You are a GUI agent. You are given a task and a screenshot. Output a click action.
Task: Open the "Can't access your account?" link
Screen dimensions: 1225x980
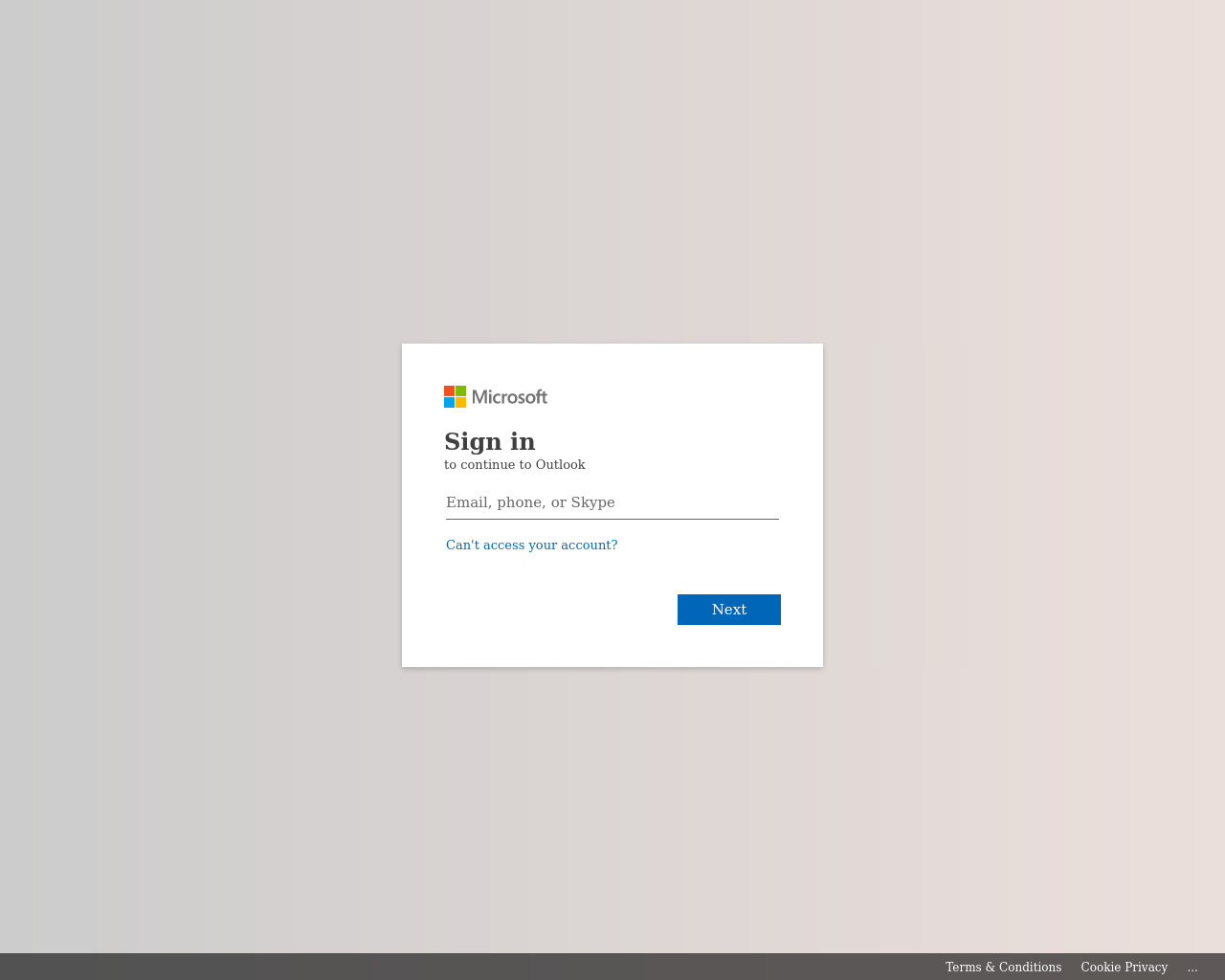point(532,545)
